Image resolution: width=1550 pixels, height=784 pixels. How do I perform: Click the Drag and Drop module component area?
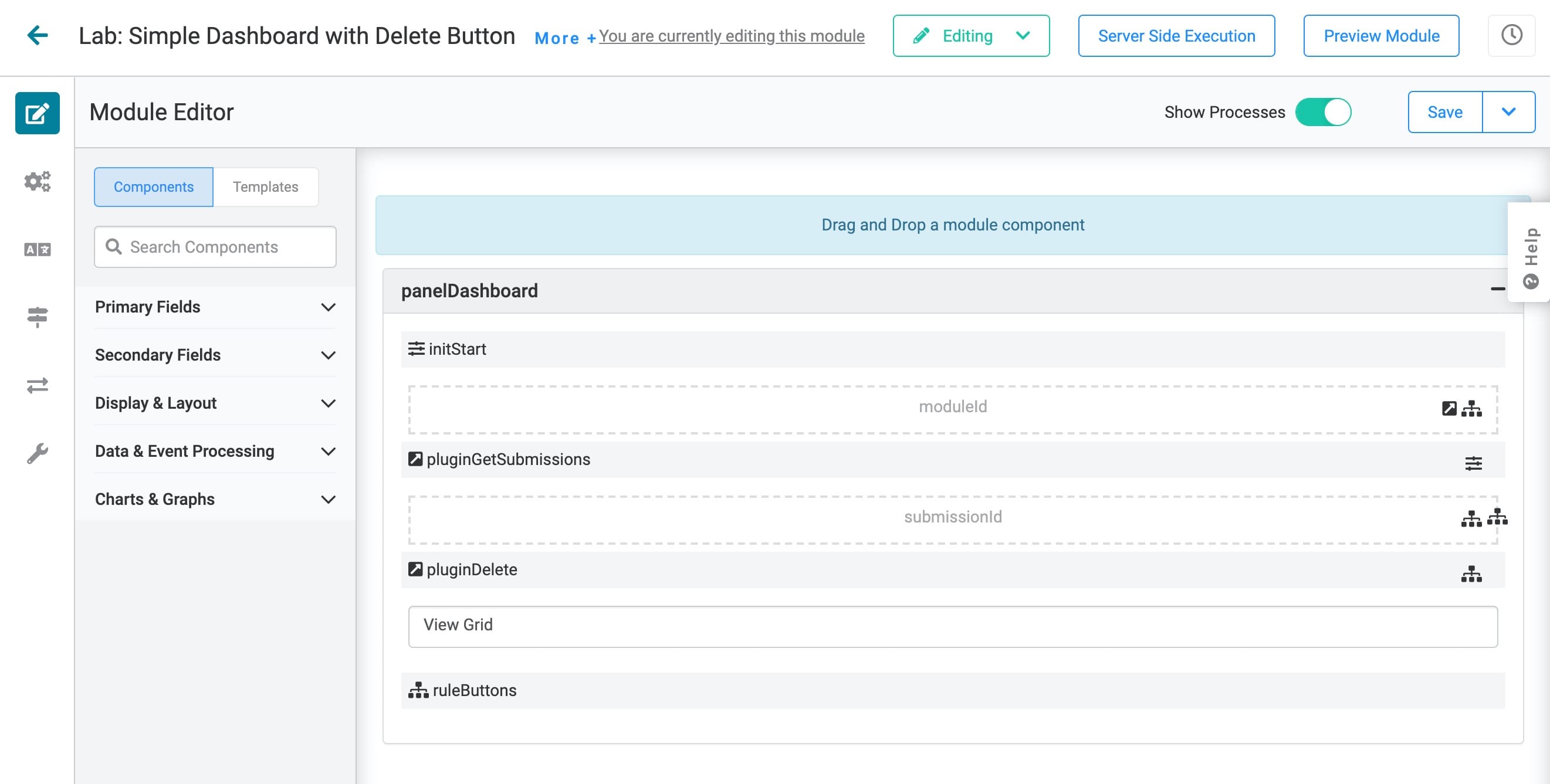point(953,225)
